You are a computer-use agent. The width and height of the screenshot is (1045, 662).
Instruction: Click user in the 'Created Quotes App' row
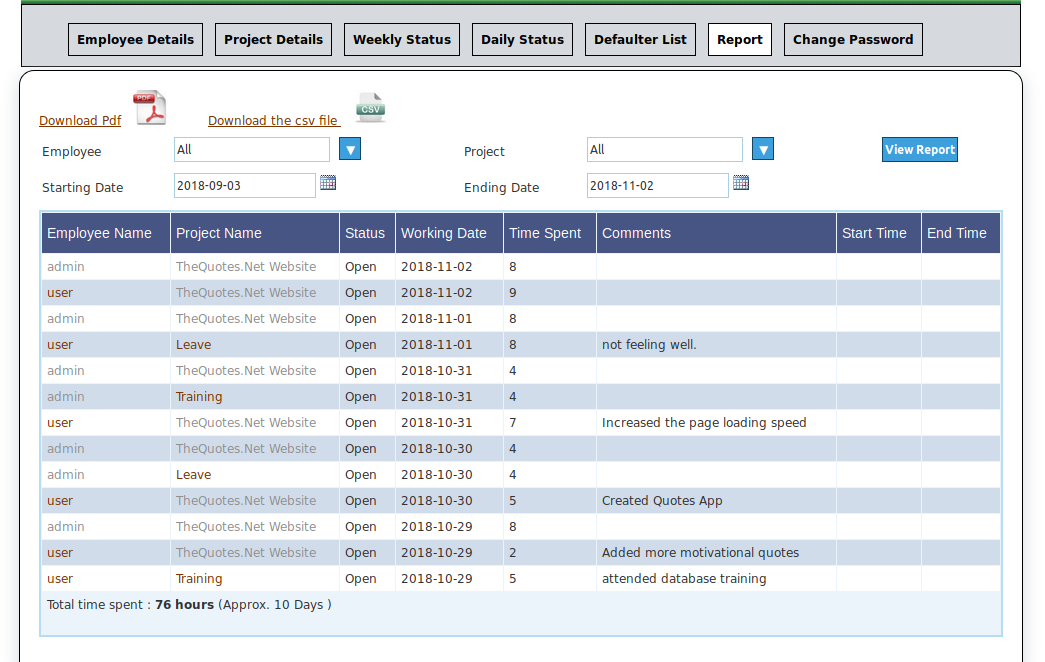[60, 501]
